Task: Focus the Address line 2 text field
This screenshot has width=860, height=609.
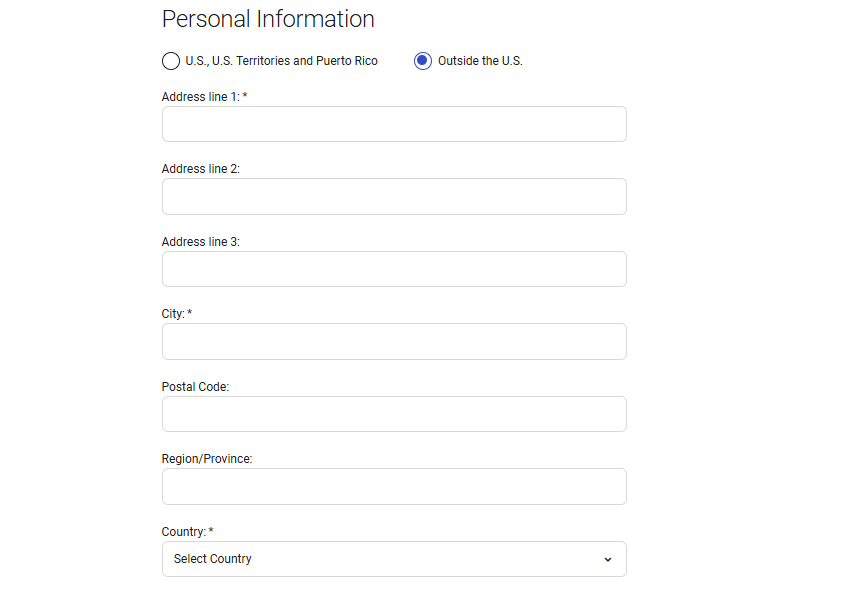Action: (x=394, y=197)
